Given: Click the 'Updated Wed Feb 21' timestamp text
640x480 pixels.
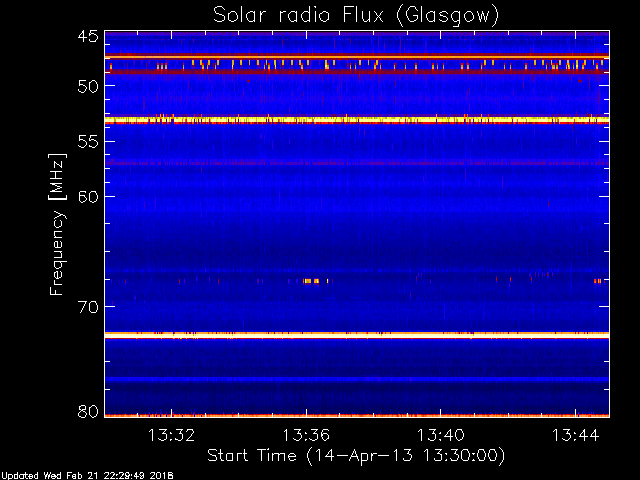Looking at the screenshot, I should point(87,476).
